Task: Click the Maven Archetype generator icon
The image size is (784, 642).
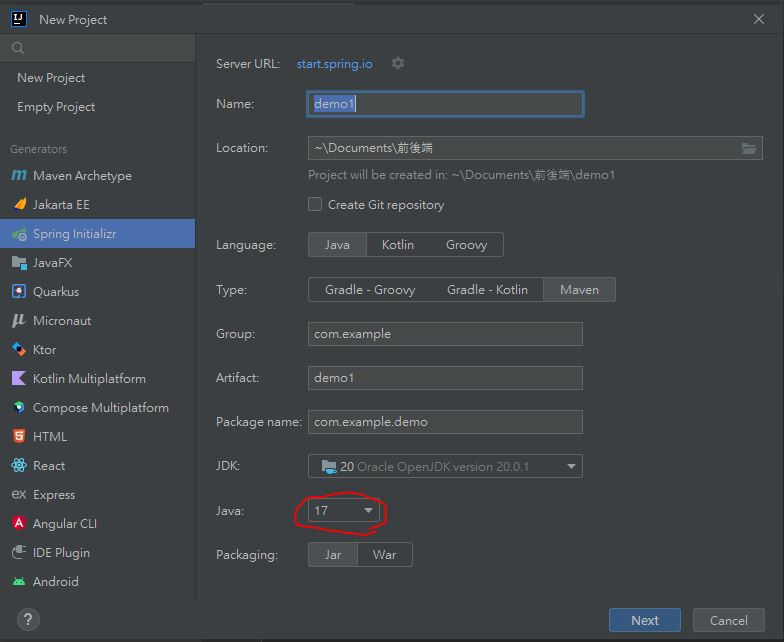Action: (x=19, y=176)
